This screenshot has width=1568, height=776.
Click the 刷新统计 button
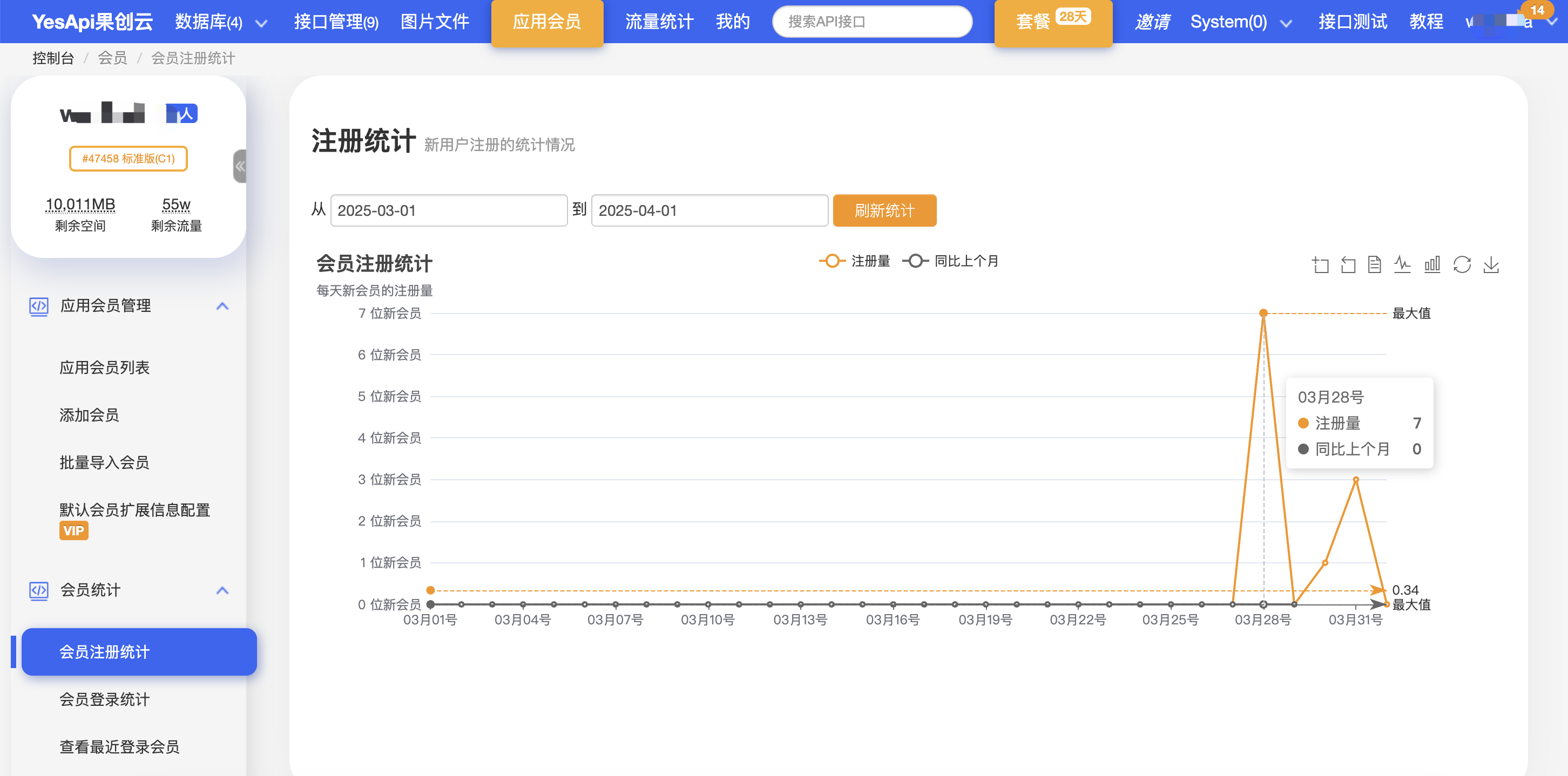tap(884, 210)
